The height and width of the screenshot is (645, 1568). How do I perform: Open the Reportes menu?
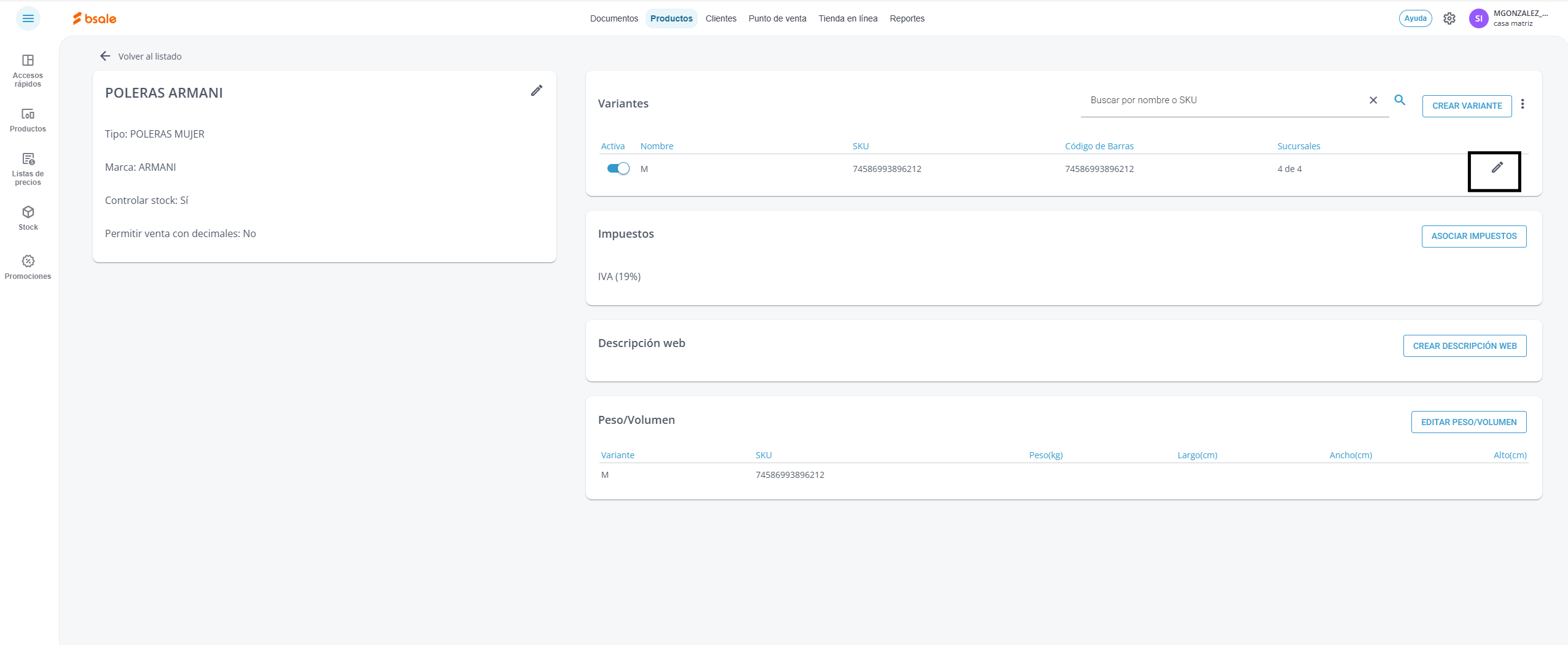[x=907, y=18]
